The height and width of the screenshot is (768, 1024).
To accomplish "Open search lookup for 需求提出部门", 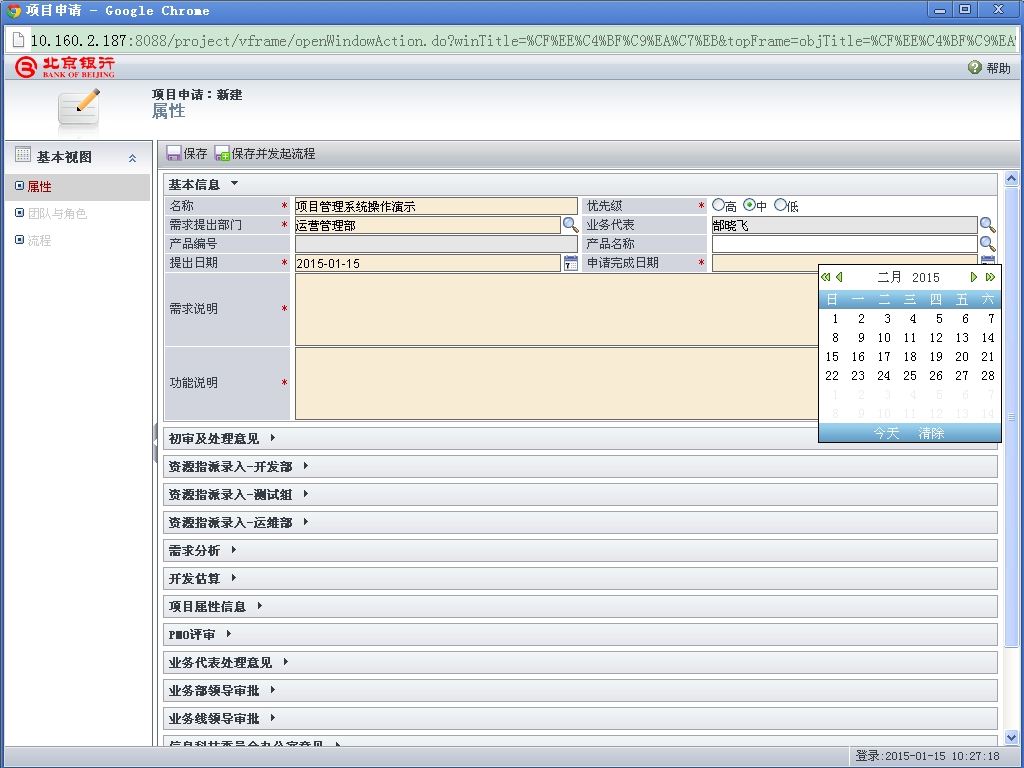I will pyautogui.click(x=570, y=225).
